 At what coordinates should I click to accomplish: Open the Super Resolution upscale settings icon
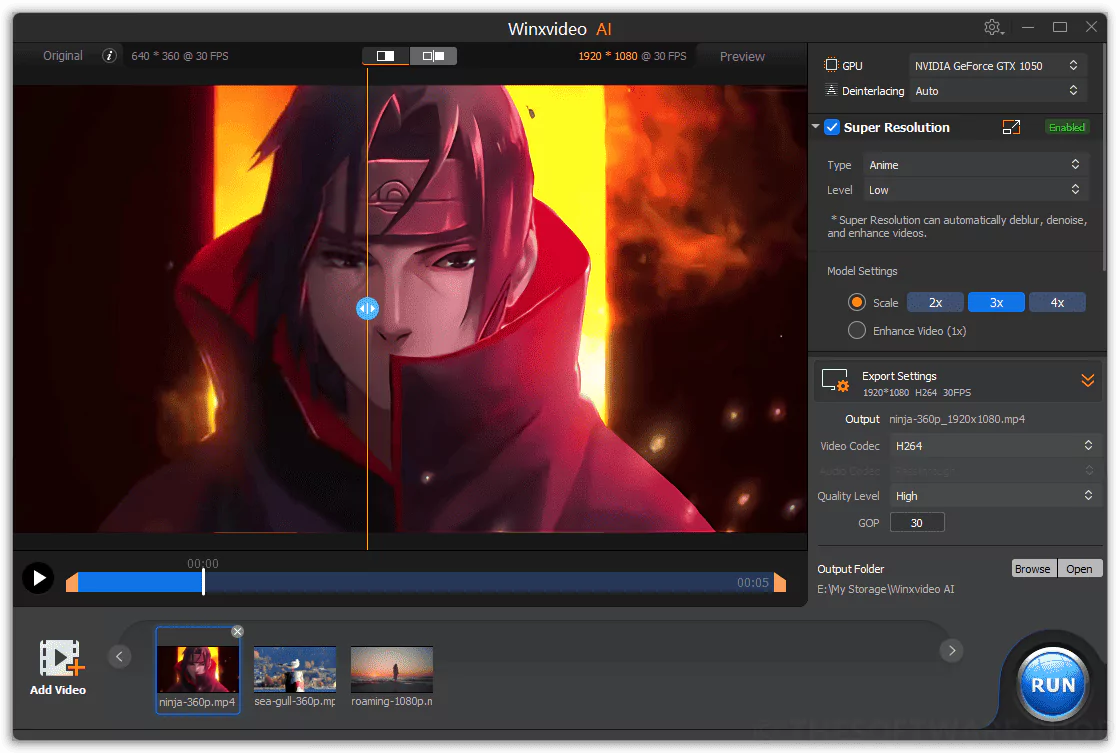tap(1011, 127)
